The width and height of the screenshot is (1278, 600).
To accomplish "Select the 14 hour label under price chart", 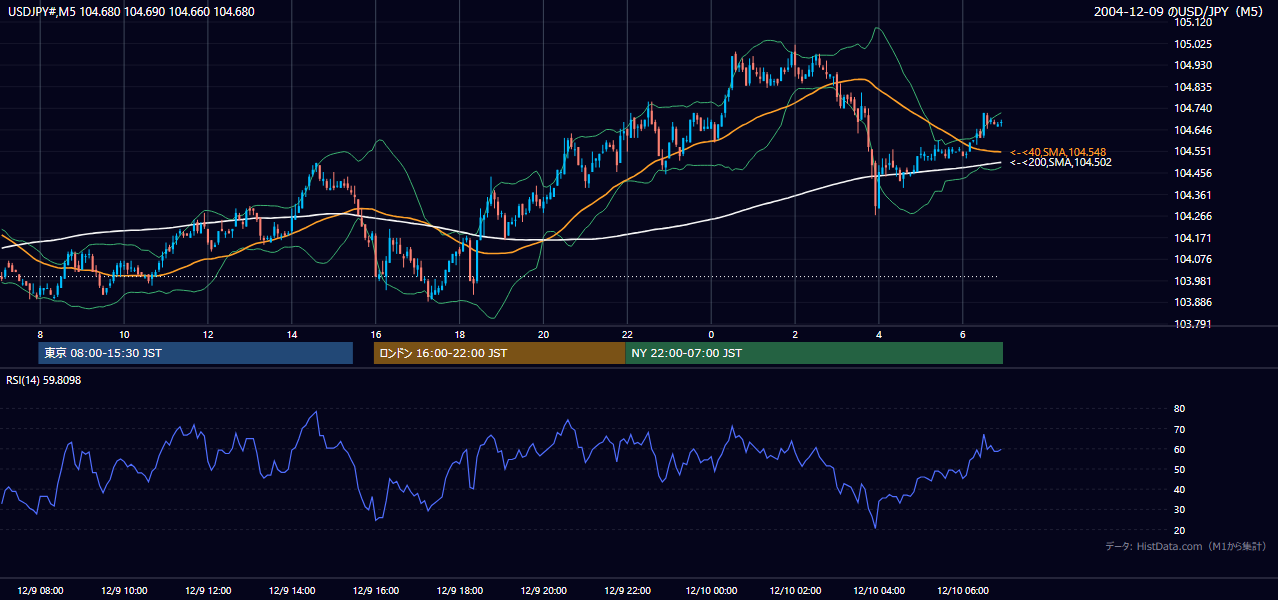I will pyautogui.click(x=292, y=334).
